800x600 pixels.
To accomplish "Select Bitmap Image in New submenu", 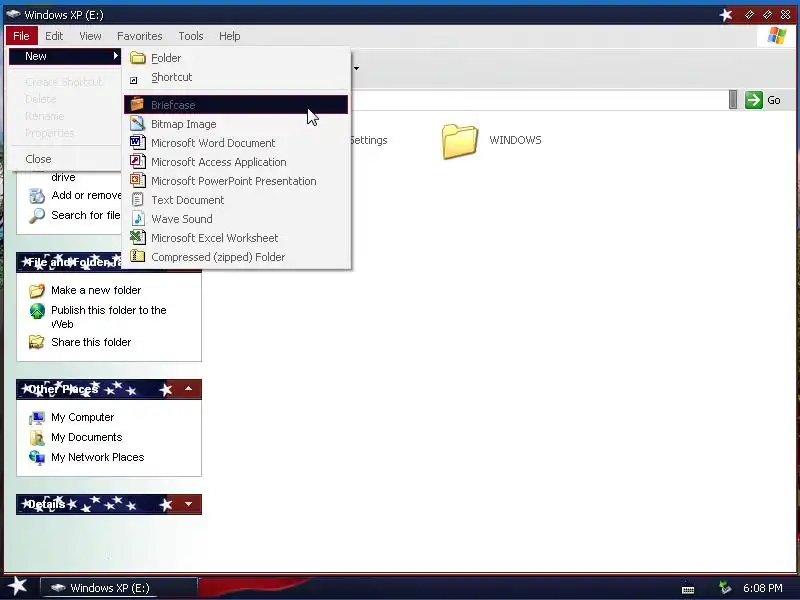I will [236, 124].
